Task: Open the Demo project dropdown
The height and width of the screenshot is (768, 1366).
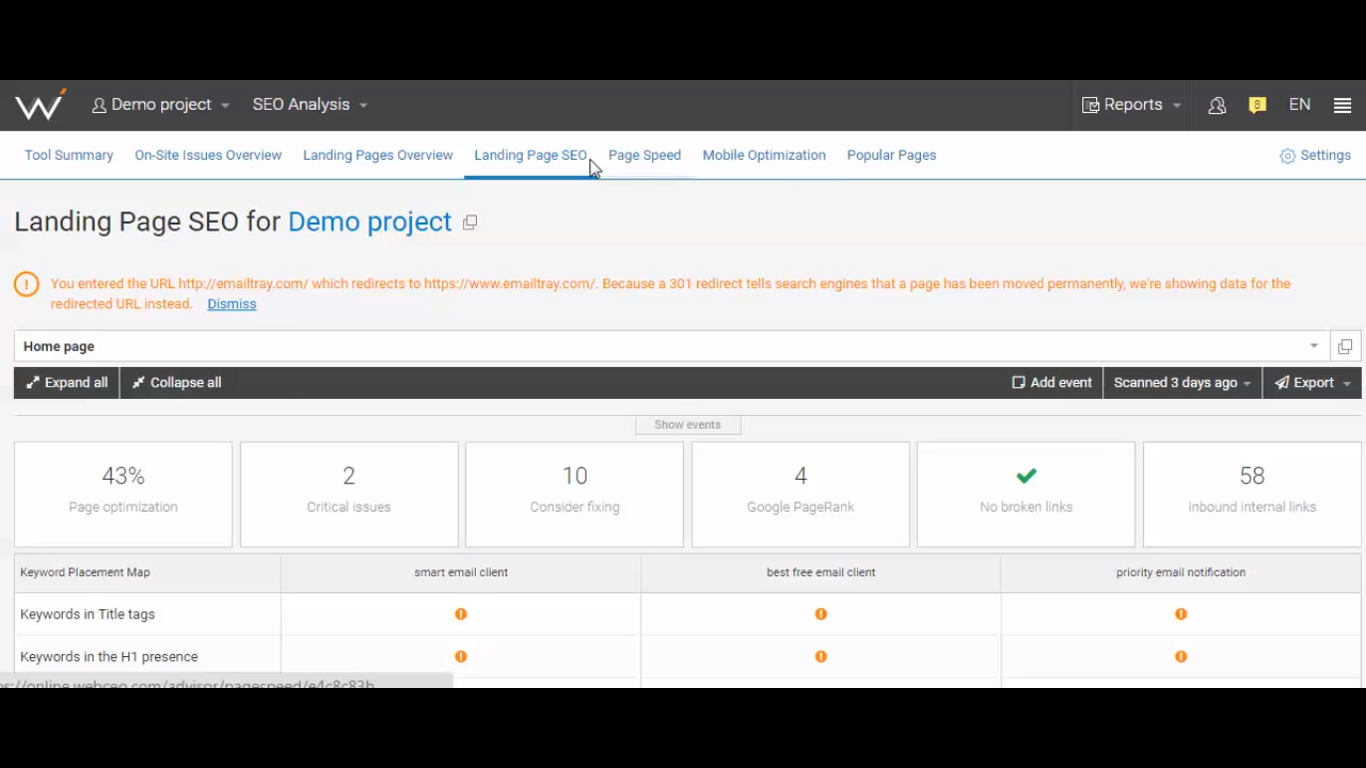Action: pyautogui.click(x=161, y=105)
